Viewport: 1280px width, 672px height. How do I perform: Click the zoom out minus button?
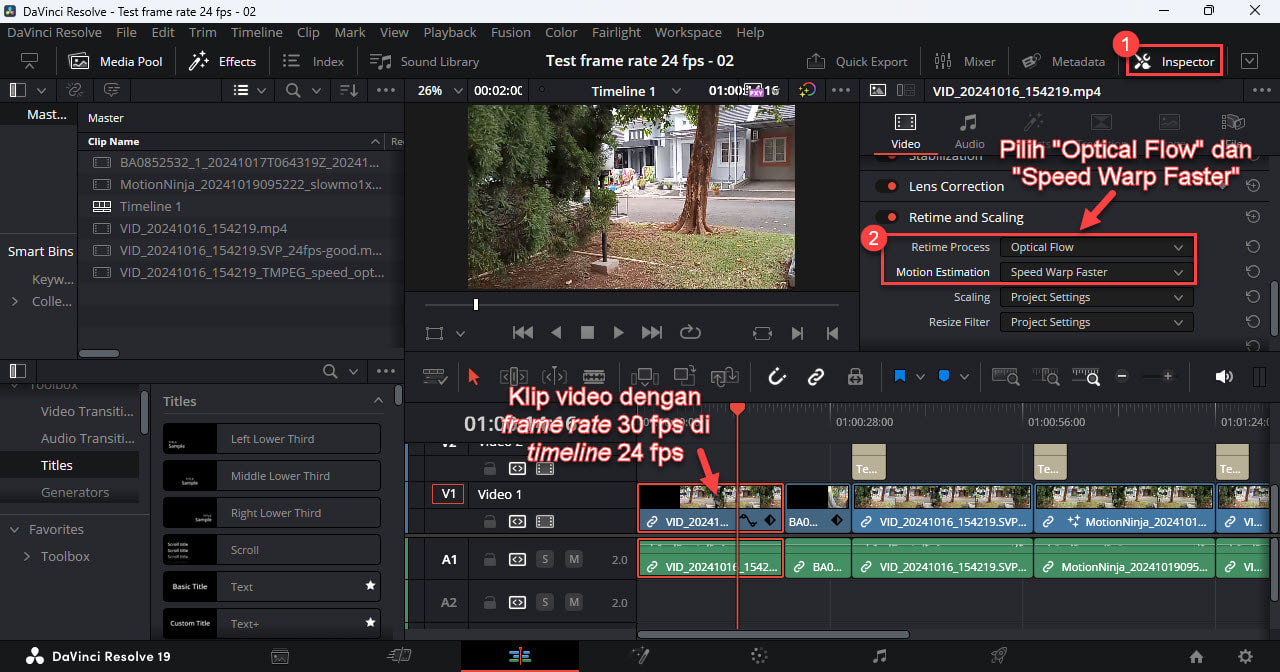tap(1122, 376)
